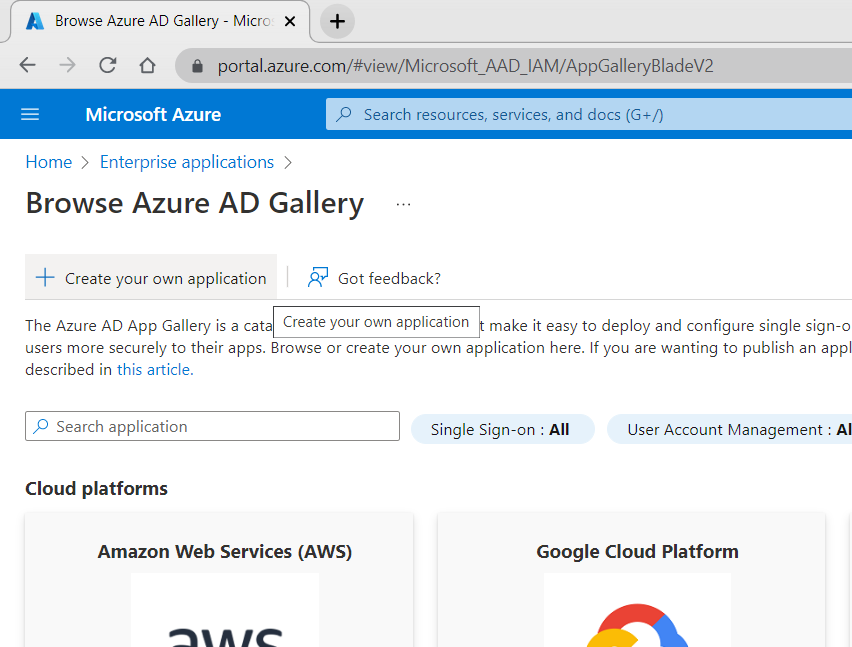Go to the browser home icon

tap(147, 65)
